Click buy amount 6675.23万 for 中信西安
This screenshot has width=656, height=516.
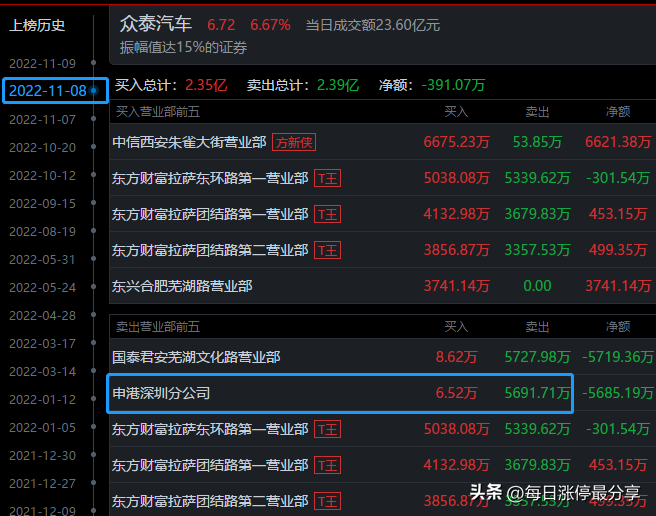(456, 142)
